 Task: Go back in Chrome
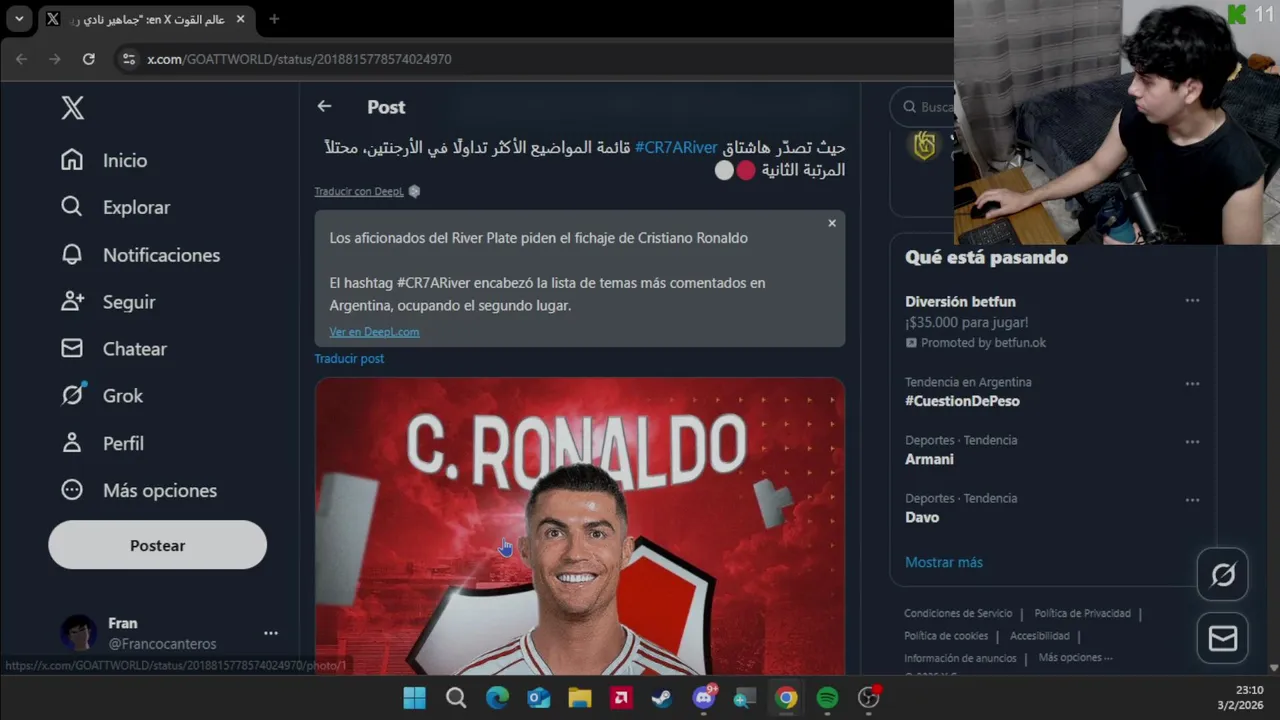pos(21,59)
